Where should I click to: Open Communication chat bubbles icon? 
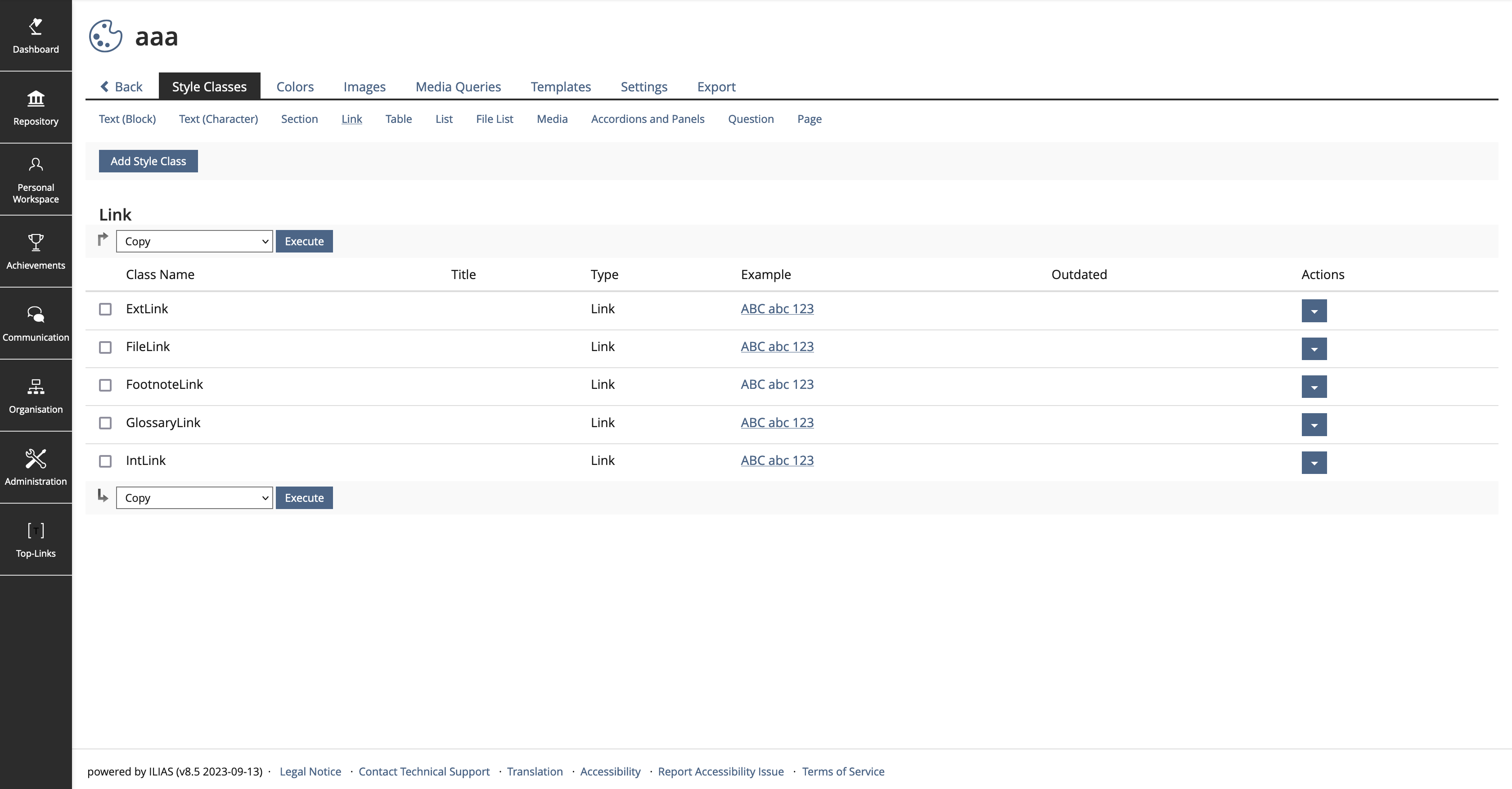pyautogui.click(x=36, y=315)
